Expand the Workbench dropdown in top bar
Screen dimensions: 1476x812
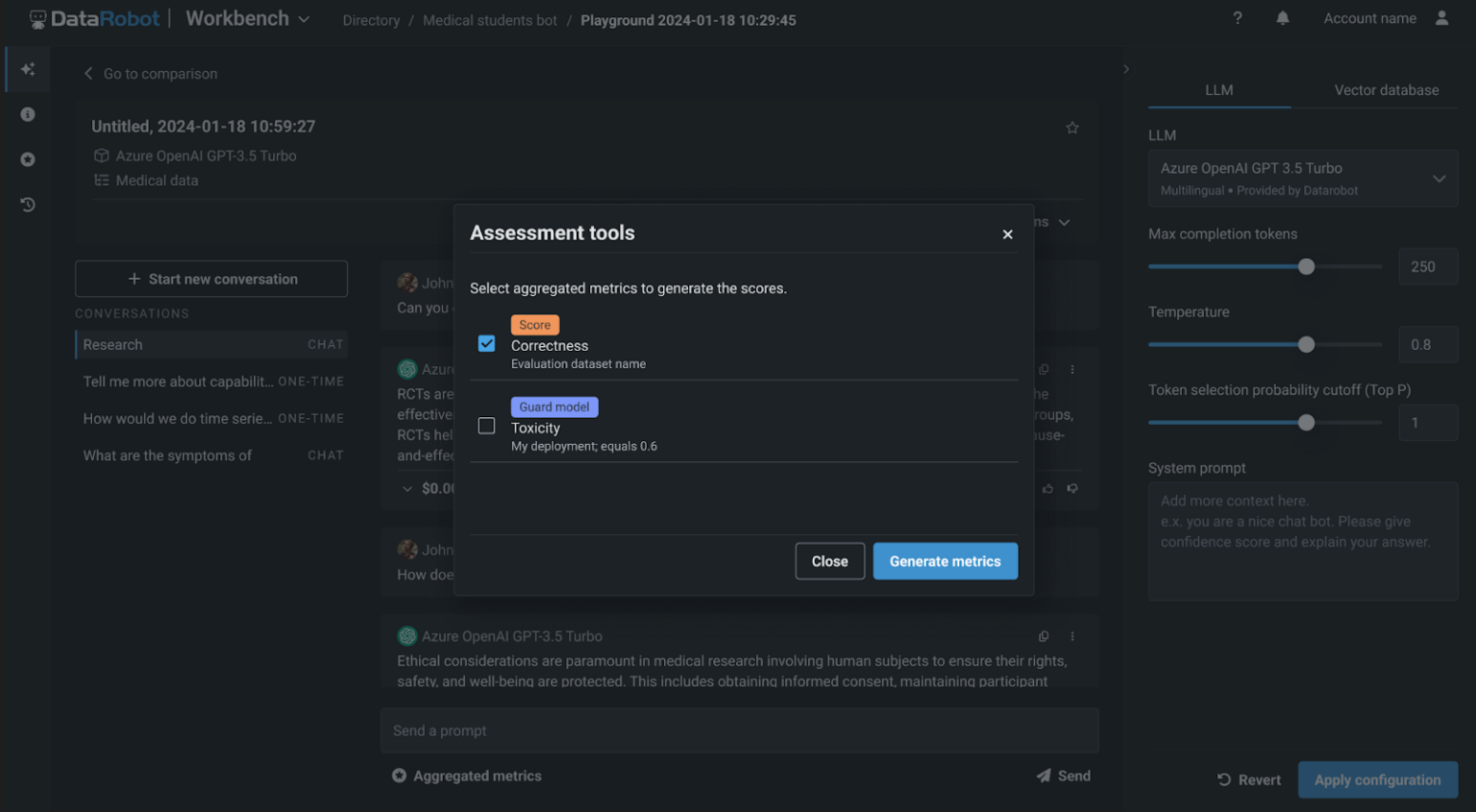tap(304, 18)
